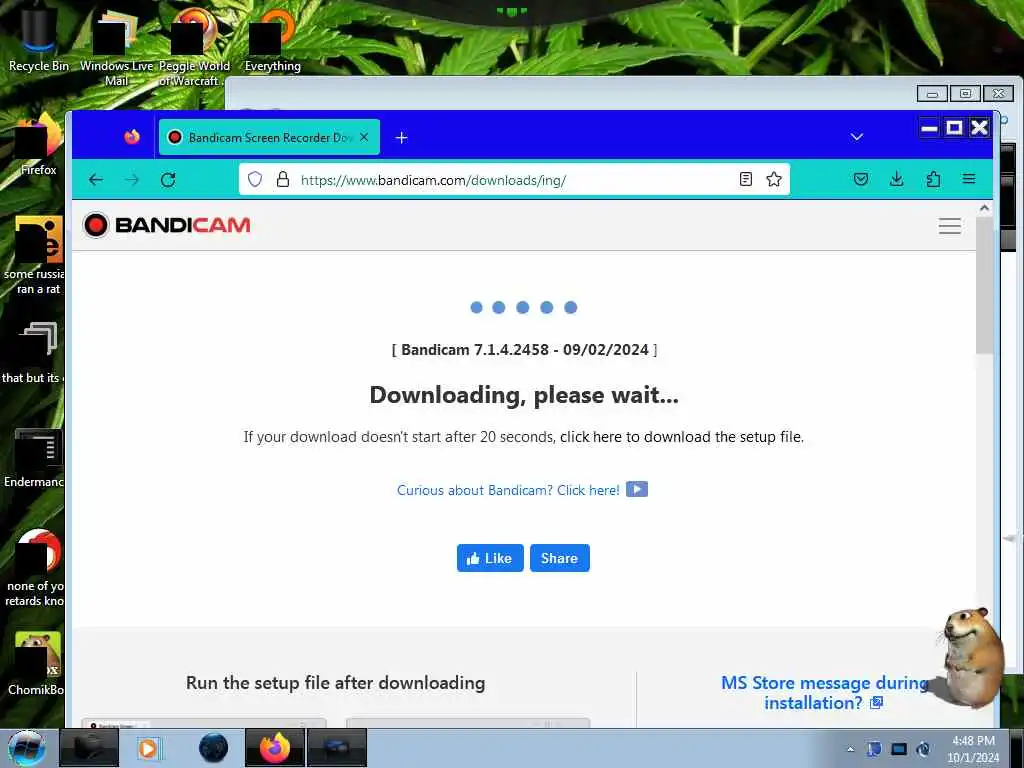Click the Like button

(x=490, y=558)
